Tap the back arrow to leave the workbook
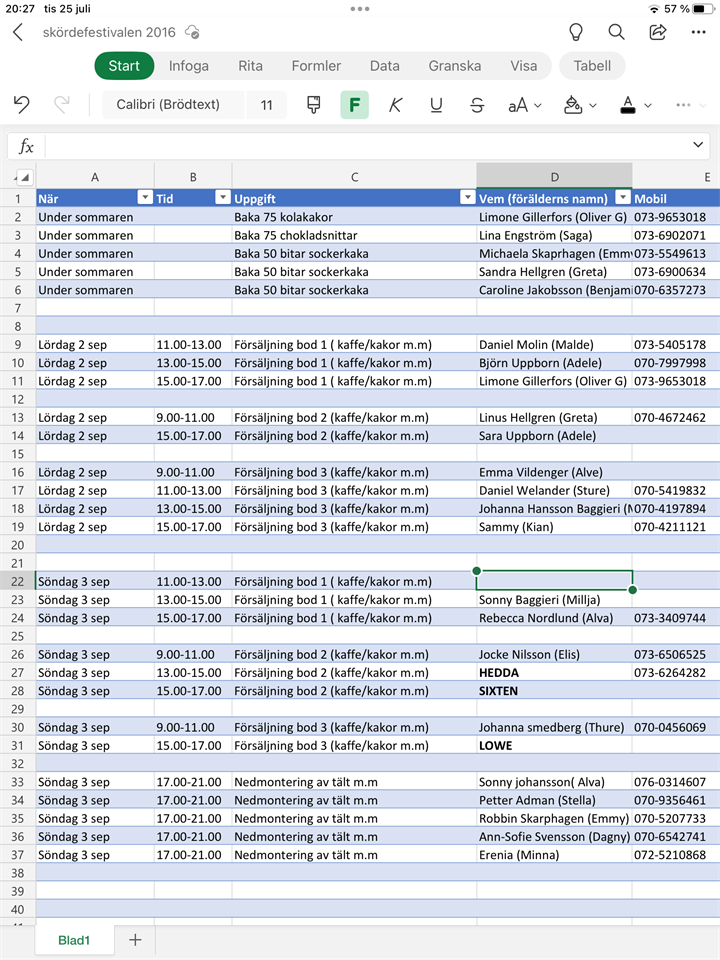The image size is (720, 960). (18, 32)
